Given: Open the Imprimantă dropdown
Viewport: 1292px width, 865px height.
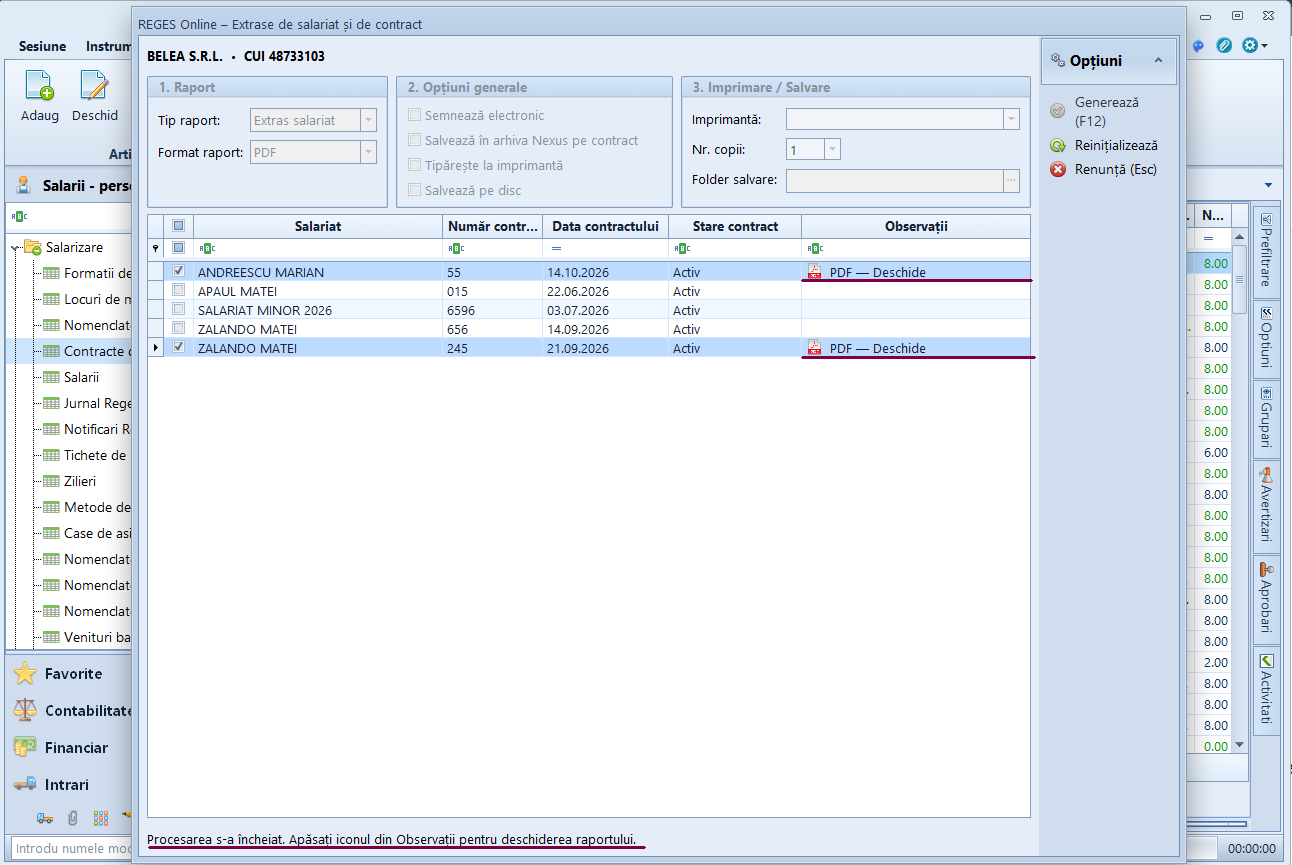Looking at the screenshot, I should click(1011, 120).
